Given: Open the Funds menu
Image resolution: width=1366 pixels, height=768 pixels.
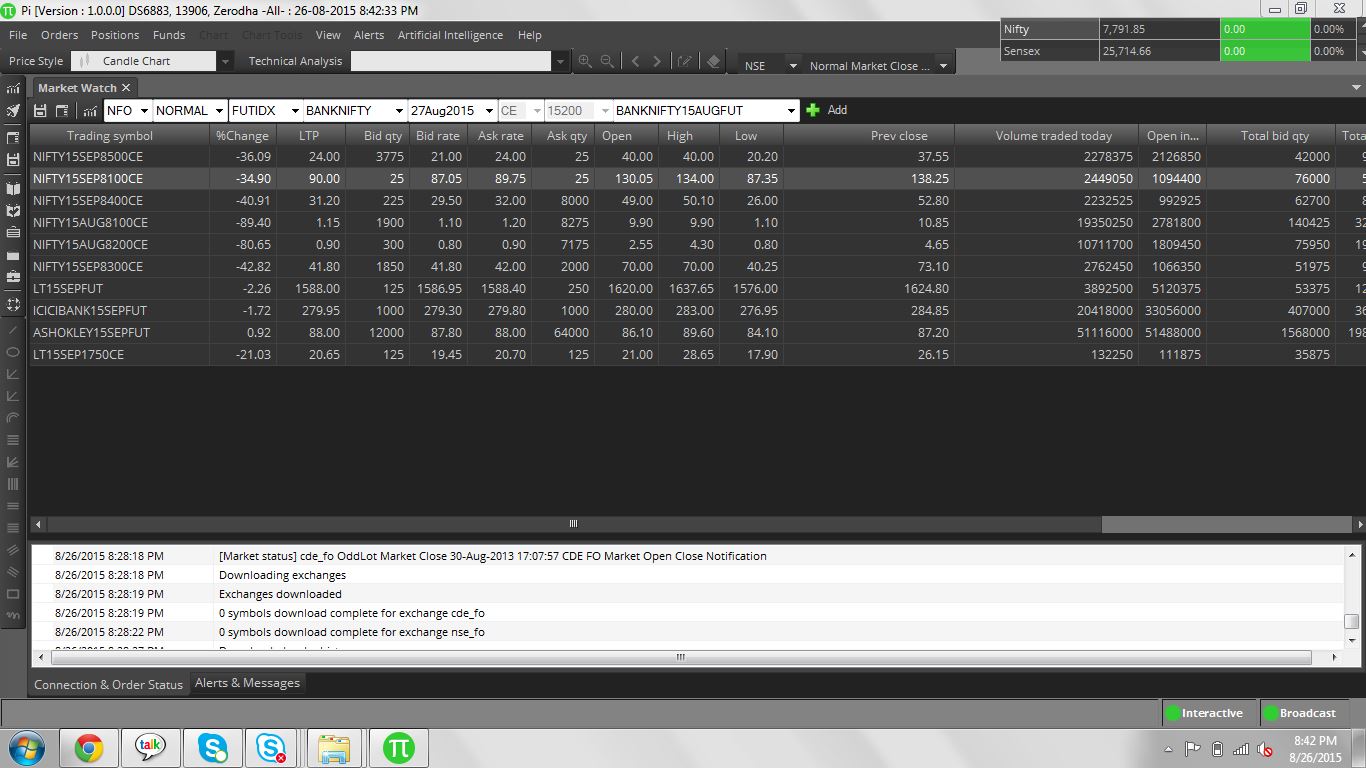Looking at the screenshot, I should 169,35.
